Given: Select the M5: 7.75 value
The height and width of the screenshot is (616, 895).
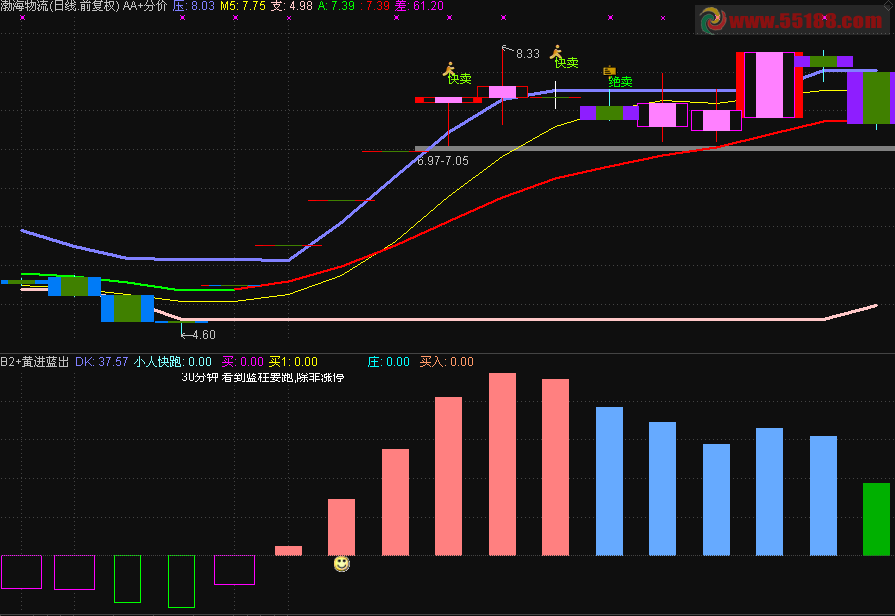Looking at the screenshot, I should click(243, 6).
